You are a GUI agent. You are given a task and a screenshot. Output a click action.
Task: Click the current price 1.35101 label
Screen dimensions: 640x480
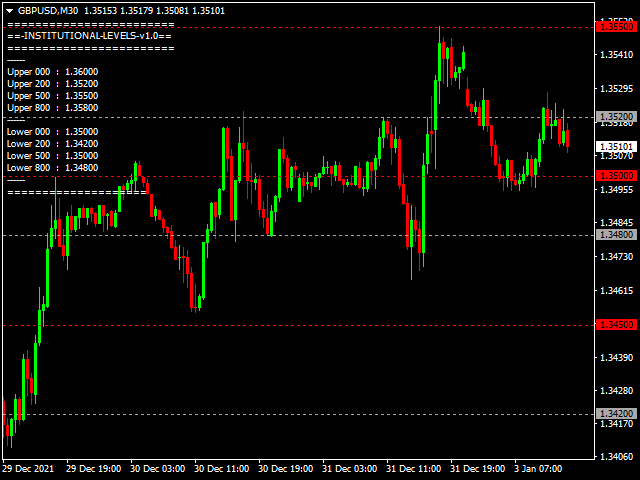[616, 147]
